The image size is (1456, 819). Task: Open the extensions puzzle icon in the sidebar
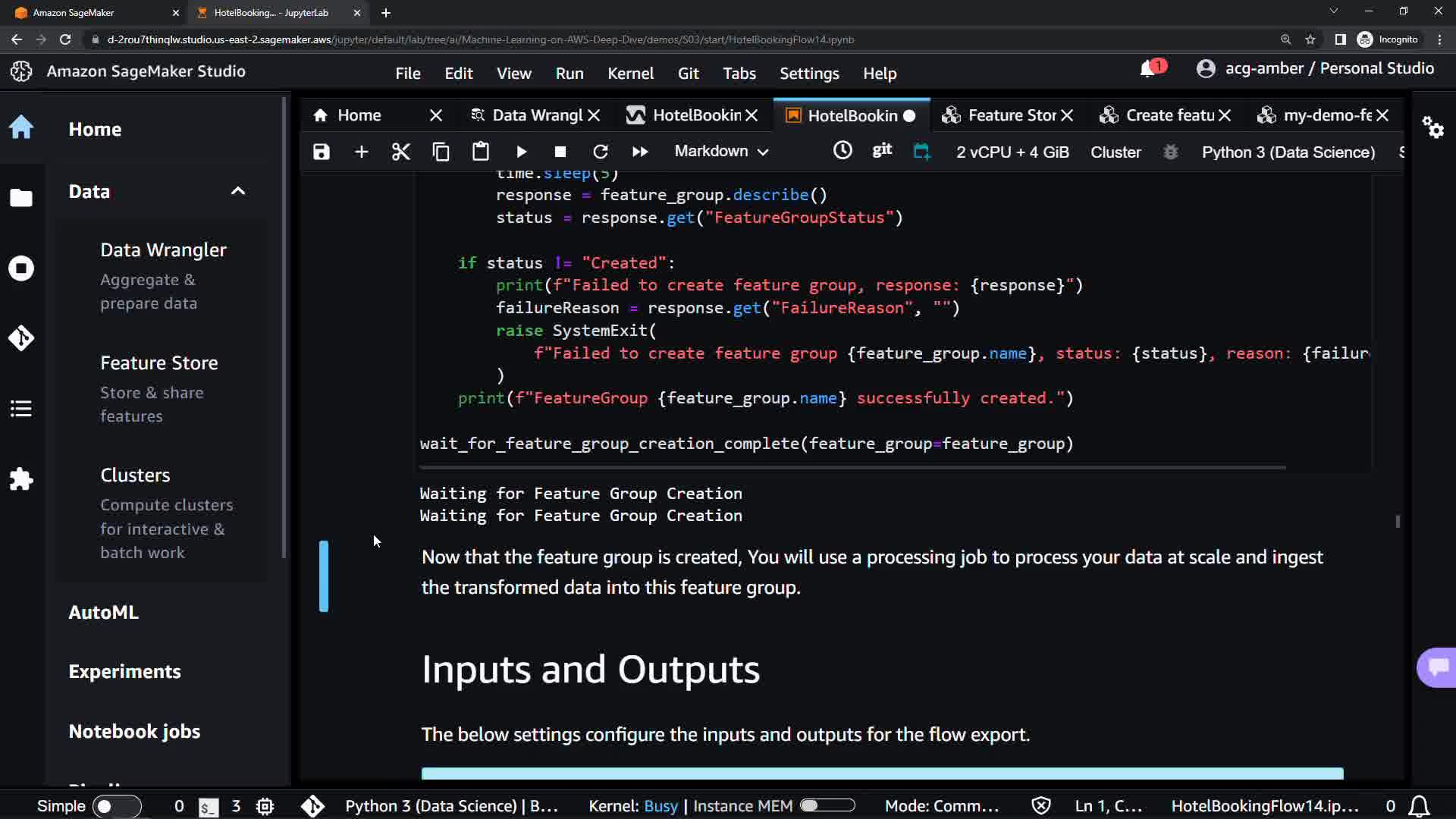[x=21, y=479]
